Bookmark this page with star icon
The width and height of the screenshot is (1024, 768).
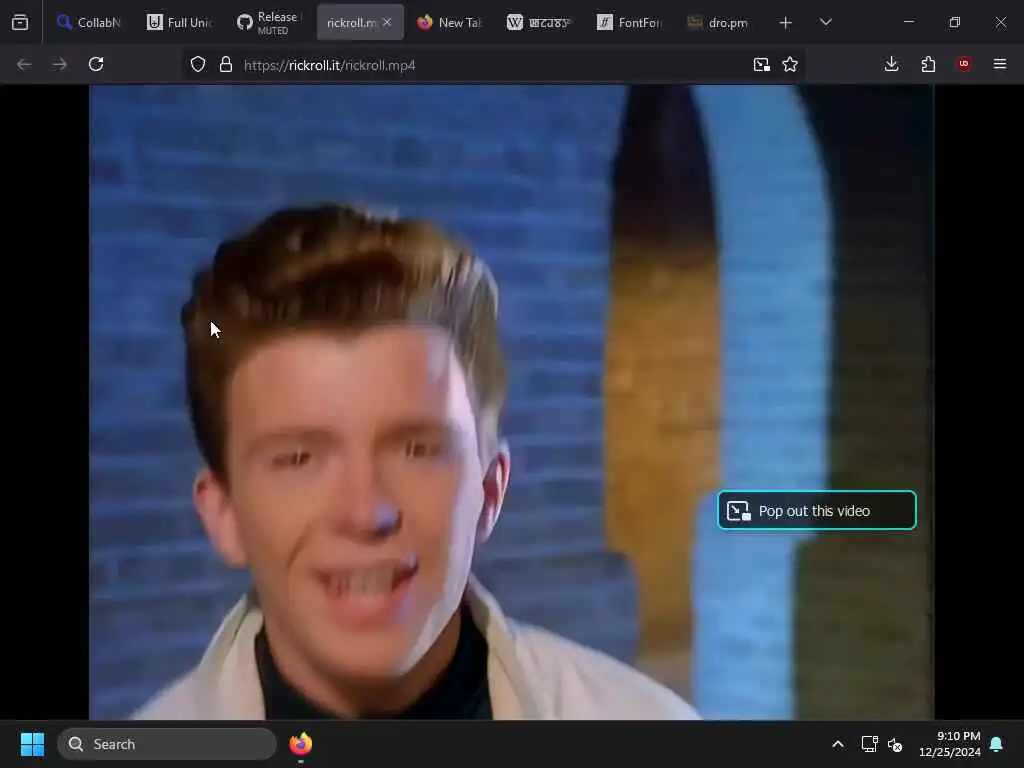click(790, 65)
